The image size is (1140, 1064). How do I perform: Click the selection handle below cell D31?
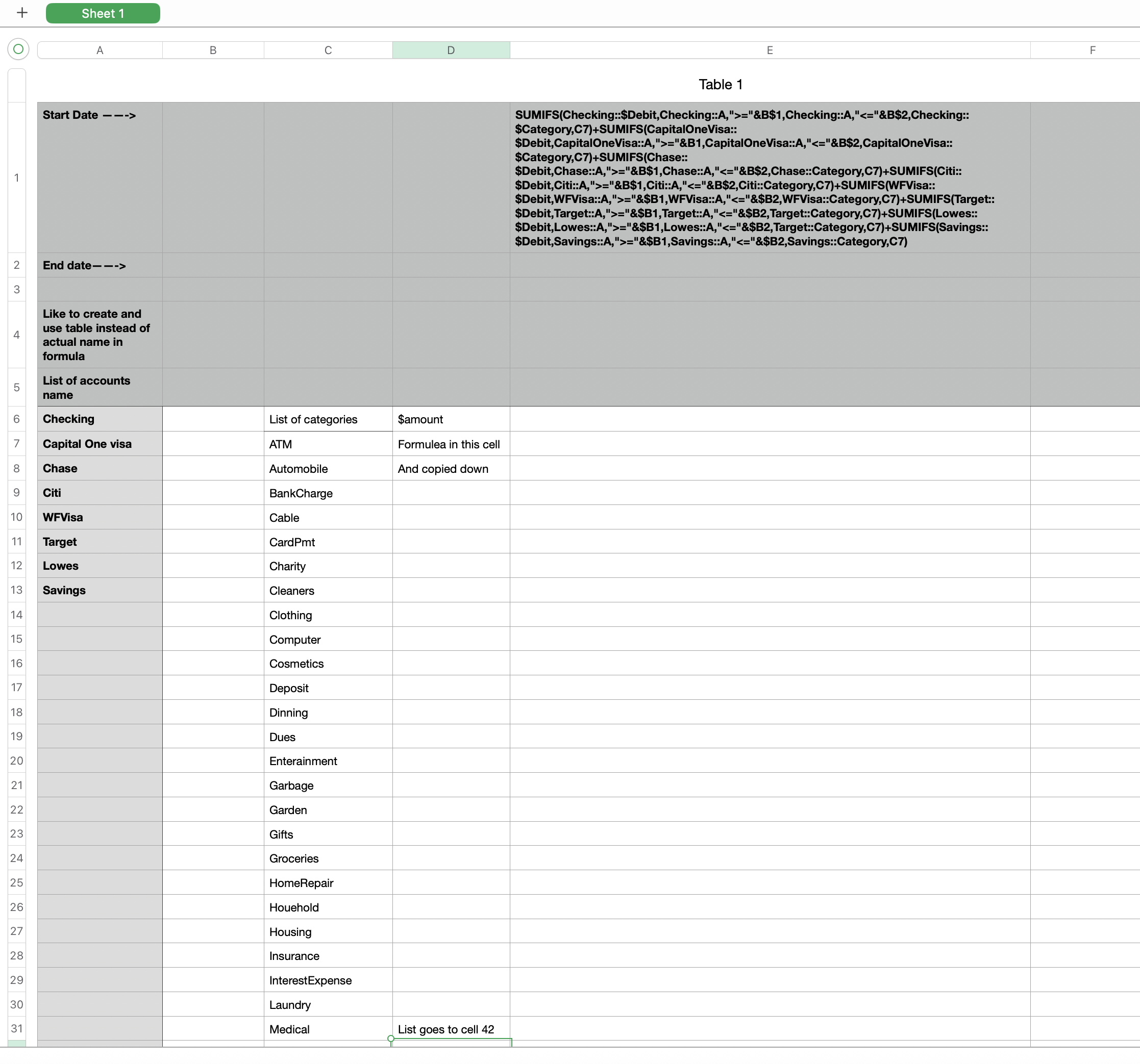click(x=390, y=1039)
